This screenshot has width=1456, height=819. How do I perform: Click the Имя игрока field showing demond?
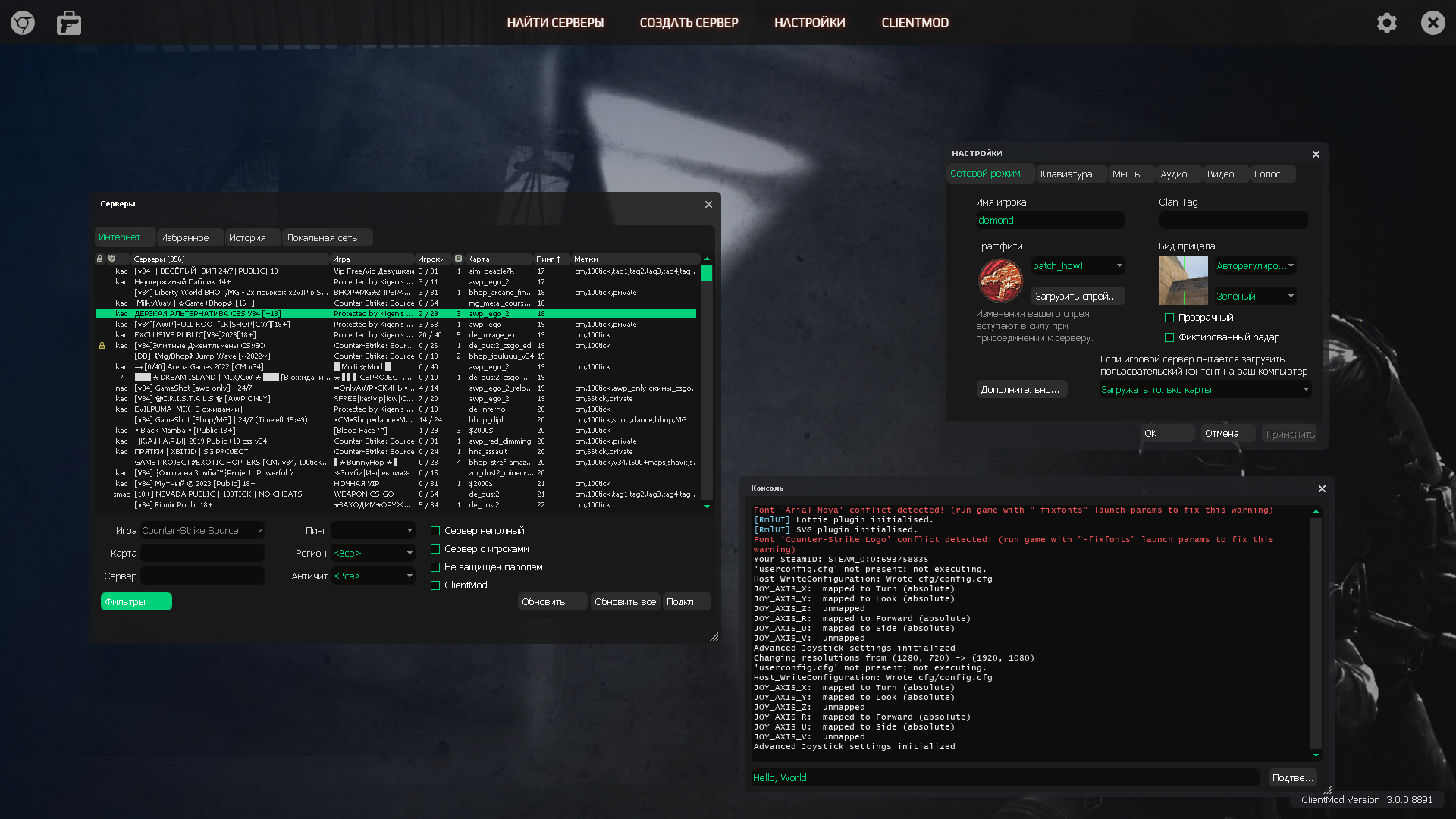[1050, 220]
